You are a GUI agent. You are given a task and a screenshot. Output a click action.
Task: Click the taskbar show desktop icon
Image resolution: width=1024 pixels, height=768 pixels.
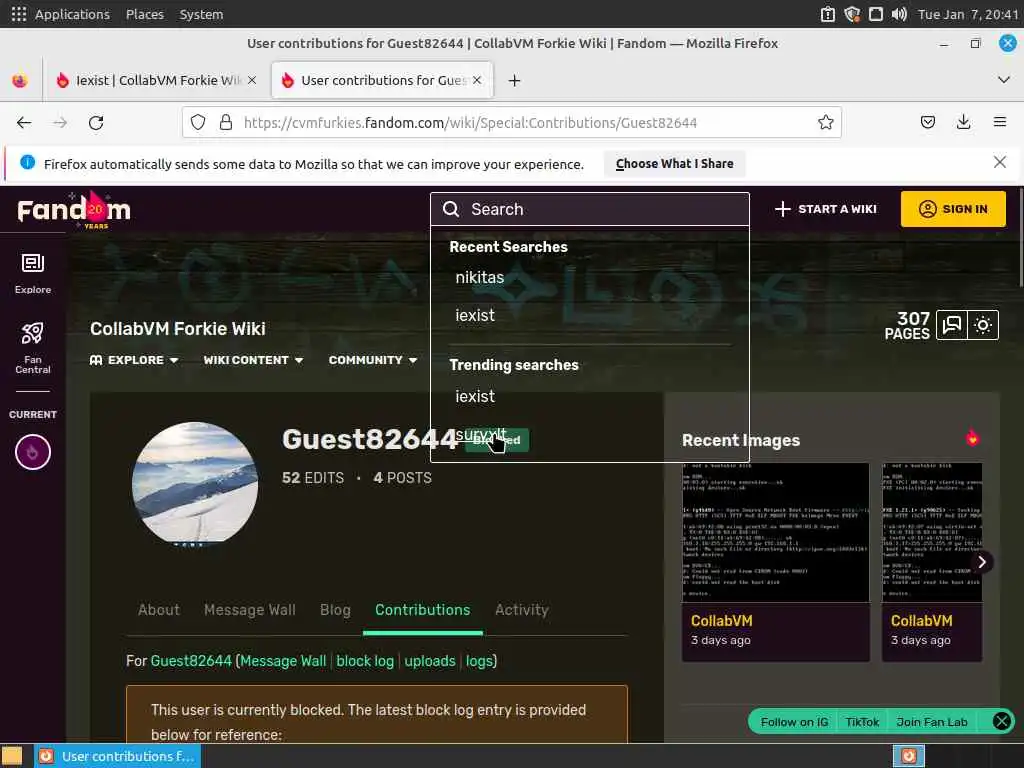(x=12, y=756)
